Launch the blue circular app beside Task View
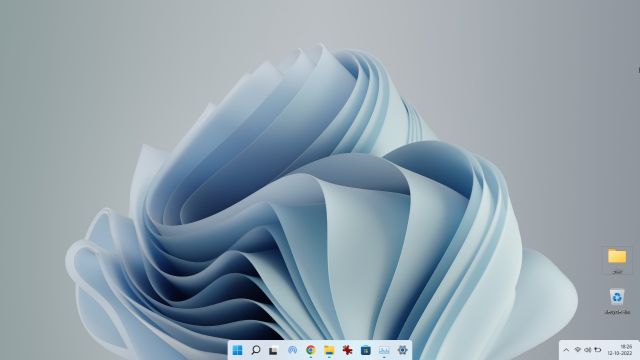This screenshot has height=360, width=640. (292, 350)
